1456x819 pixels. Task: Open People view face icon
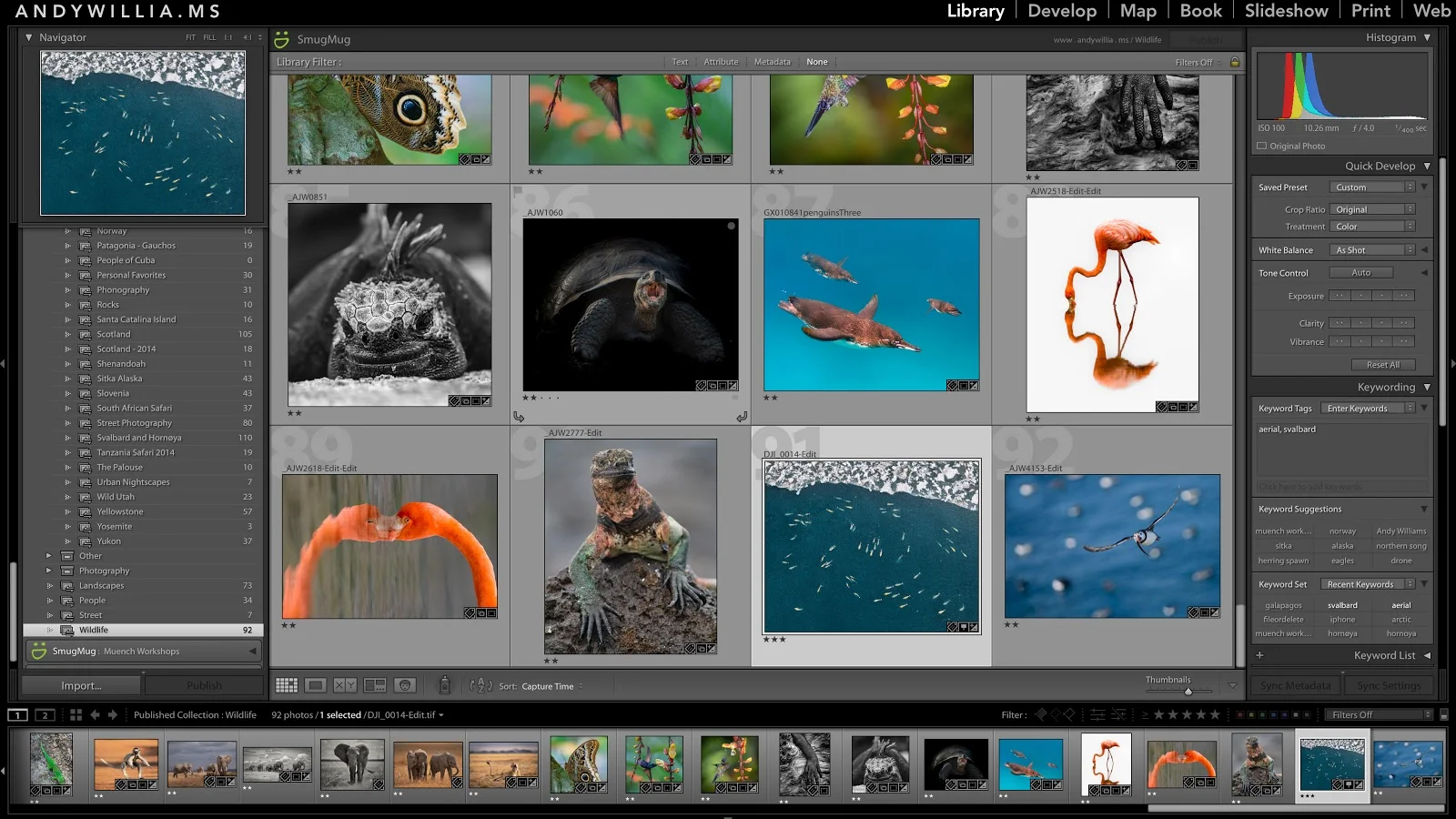pos(405,685)
